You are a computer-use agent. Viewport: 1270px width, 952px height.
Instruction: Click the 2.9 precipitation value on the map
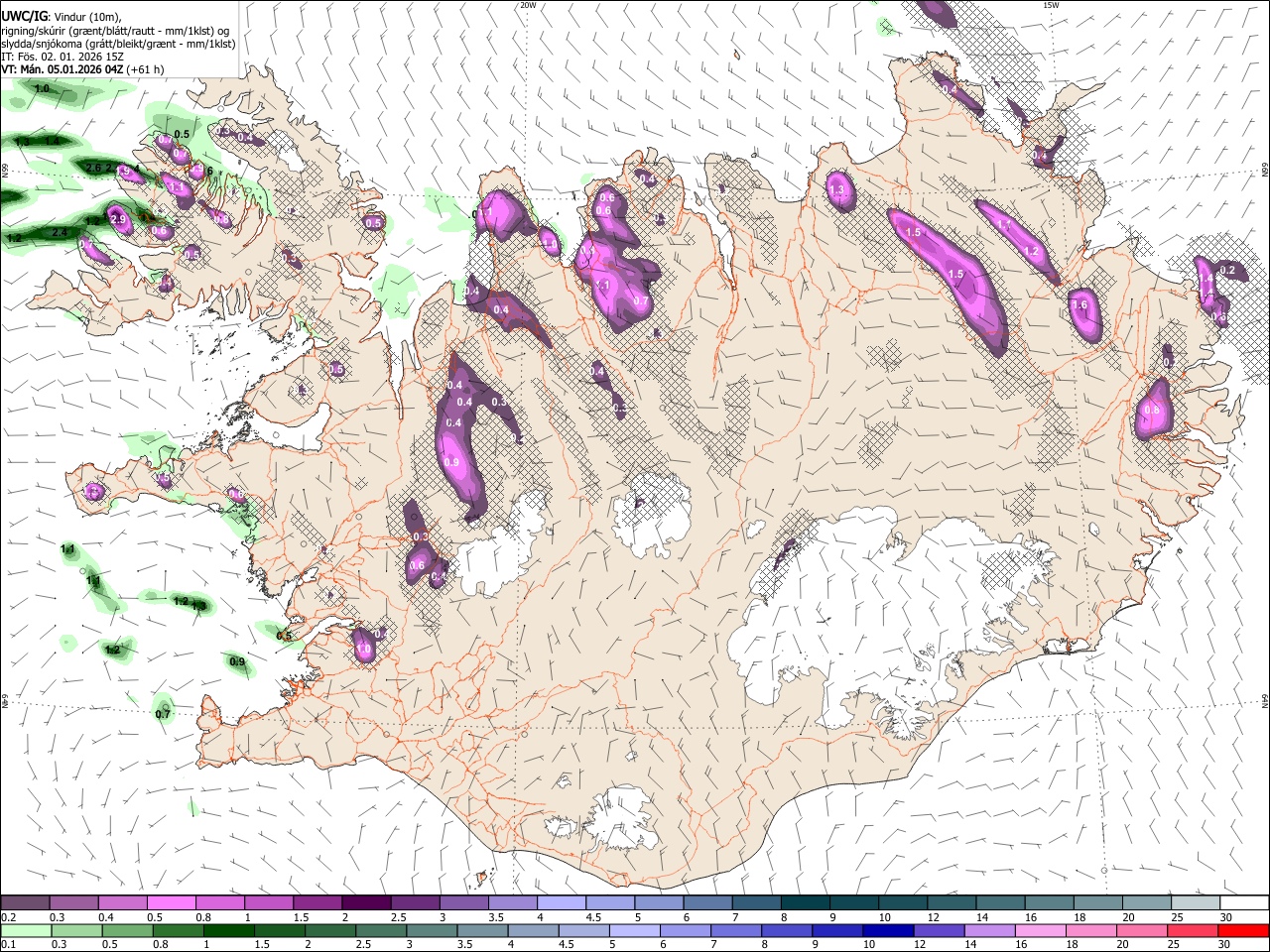117,219
